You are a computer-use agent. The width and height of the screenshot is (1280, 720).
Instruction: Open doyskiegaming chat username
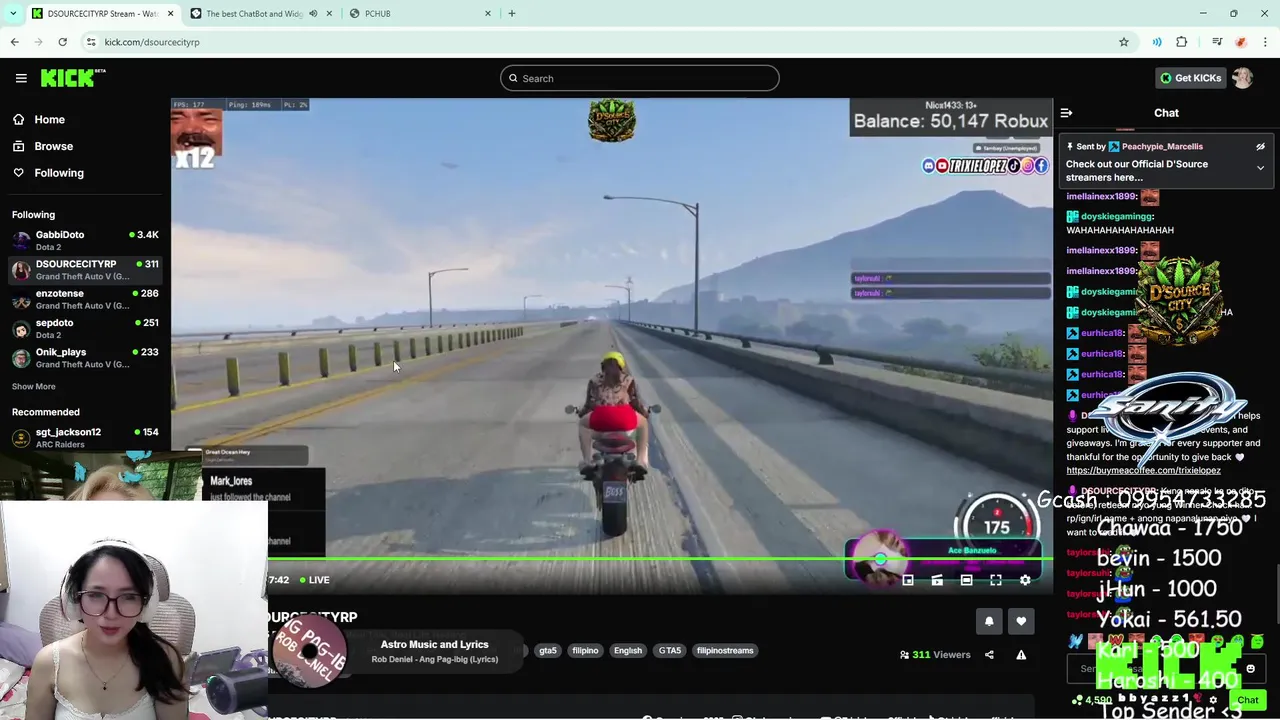pyautogui.click(x=1117, y=216)
